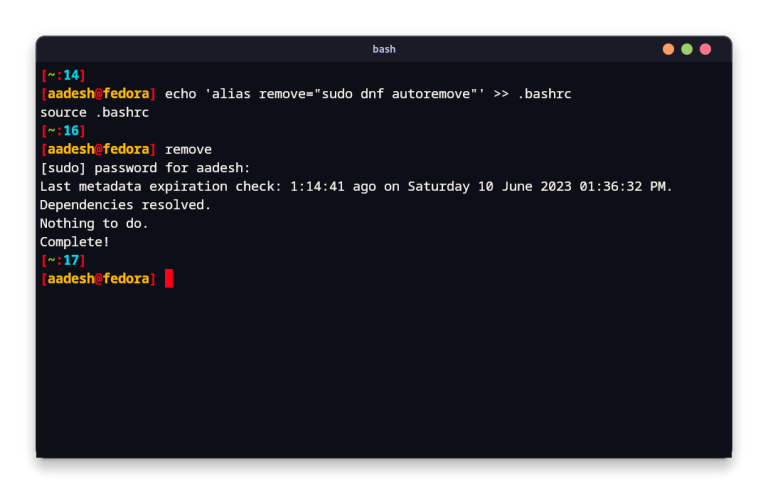Click the green maximize button in title bar

pos(687,49)
